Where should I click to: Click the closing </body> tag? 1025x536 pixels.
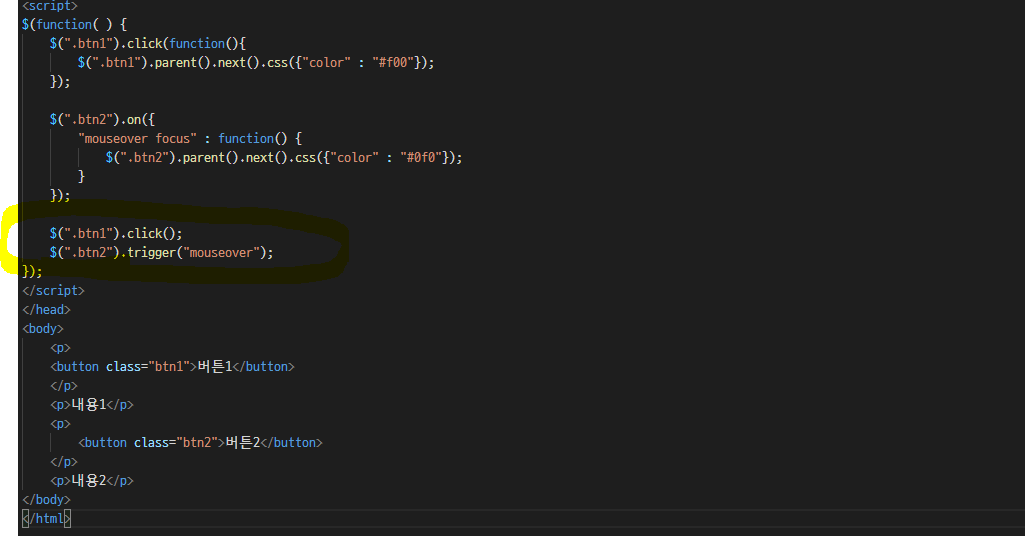tap(46, 499)
